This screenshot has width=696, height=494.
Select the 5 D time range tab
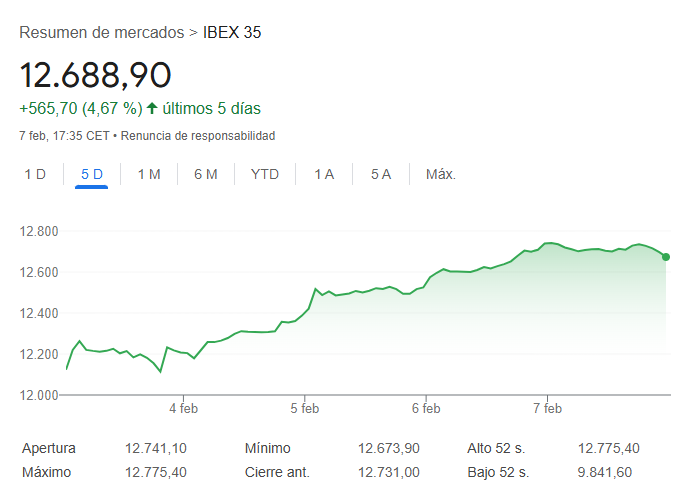pos(92,174)
